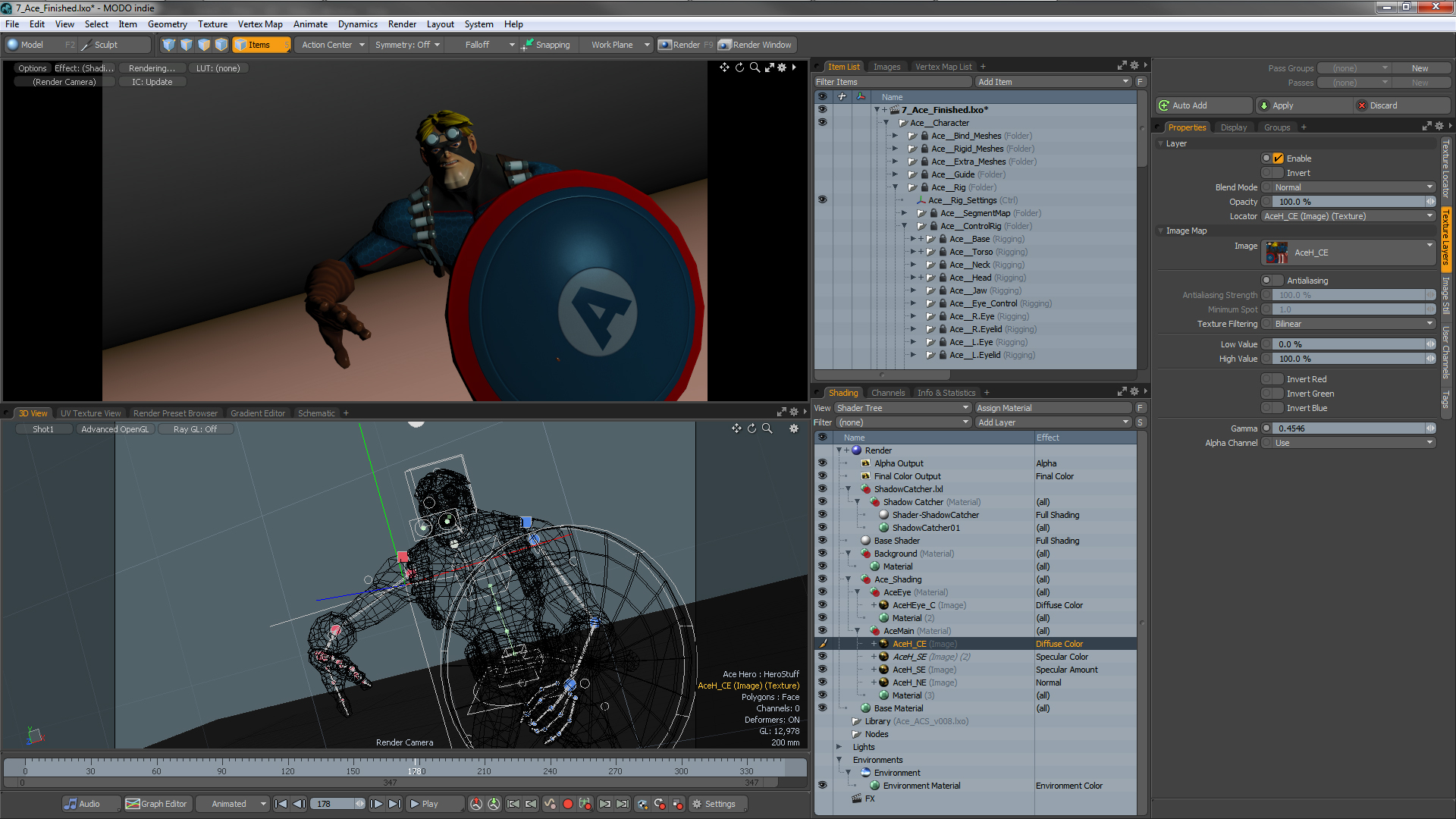The width and height of the screenshot is (1456, 819).
Task: Open the Blend Mode dropdown set to Normal
Action: pyautogui.click(x=1348, y=187)
